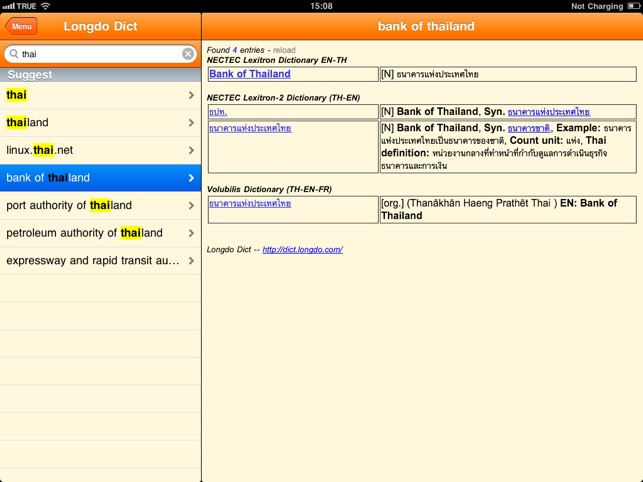The height and width of the screenshot is (482, 643).
Task: Click 'Volubilis Dictionary (TH-EN-FR)' heading
Action: (x=269, y=189)
